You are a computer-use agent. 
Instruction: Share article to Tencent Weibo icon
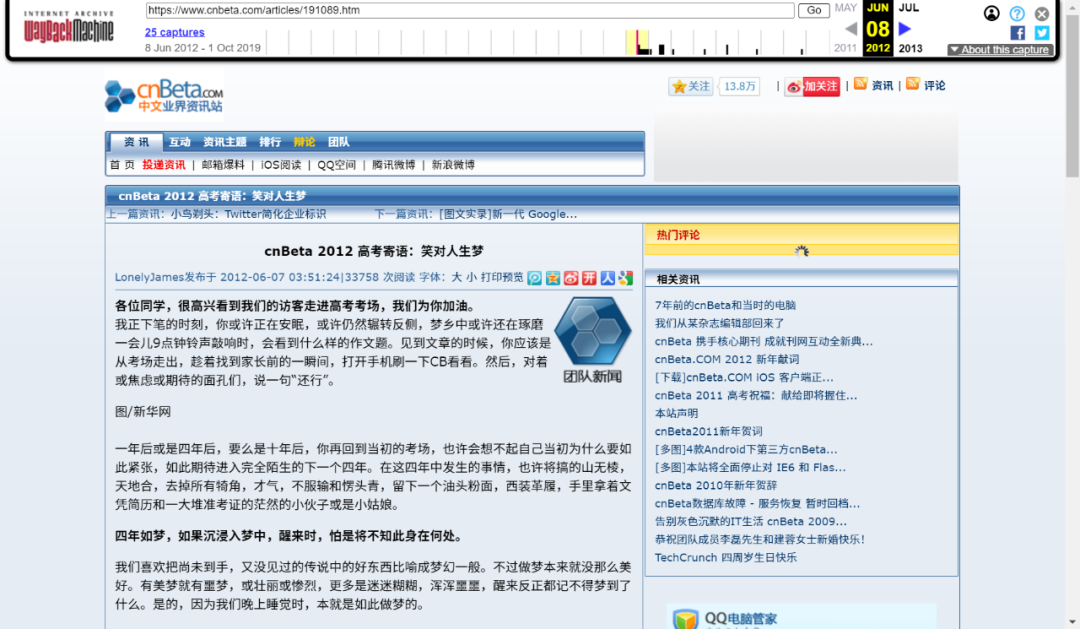535,278
